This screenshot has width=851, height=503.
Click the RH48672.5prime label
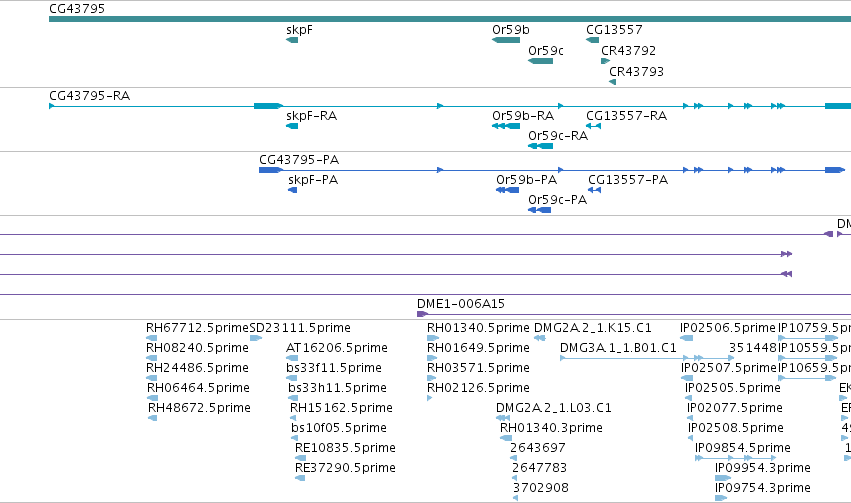(199, 408)
